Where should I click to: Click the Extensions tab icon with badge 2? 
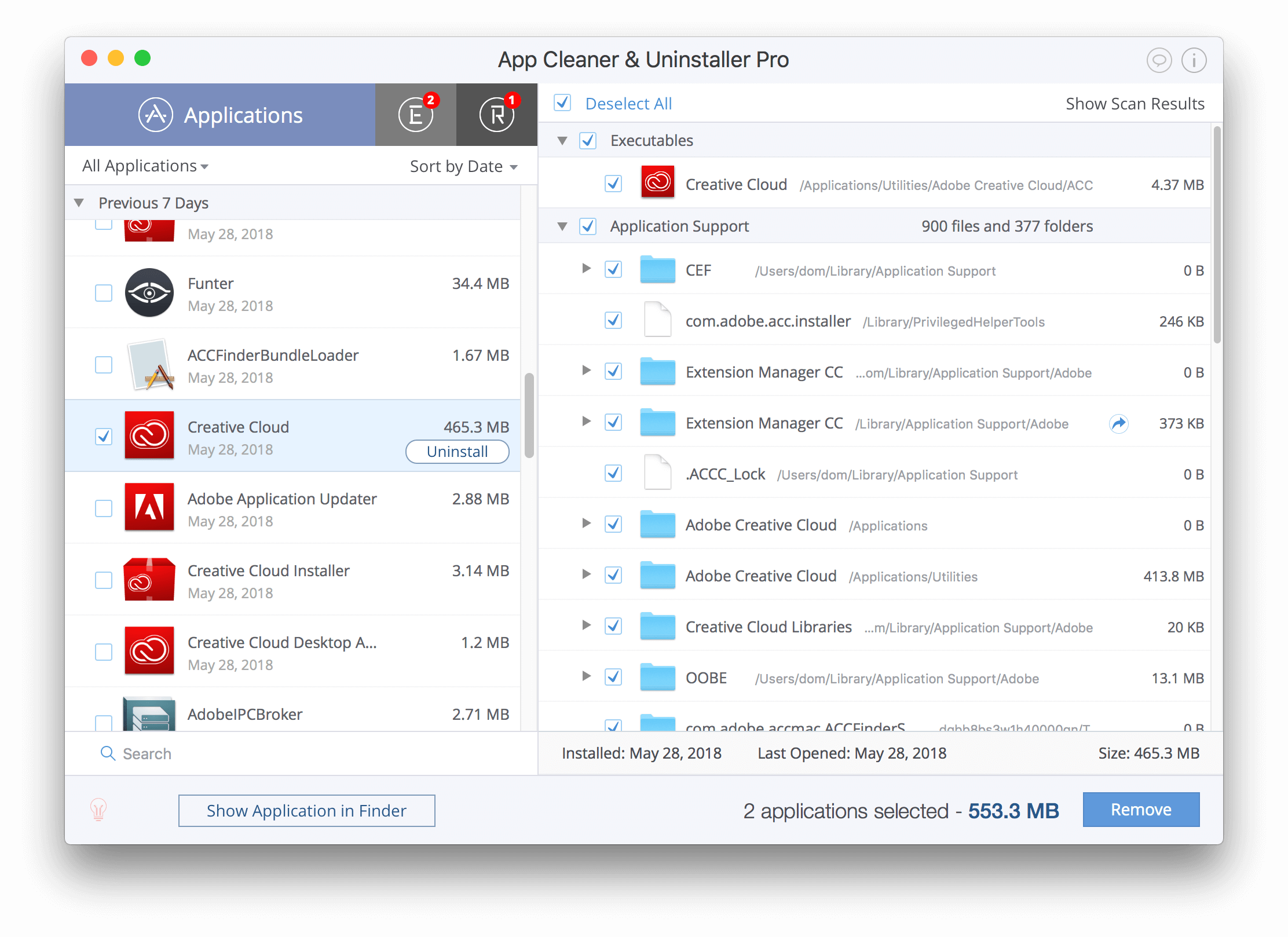(x=416, y=113)
